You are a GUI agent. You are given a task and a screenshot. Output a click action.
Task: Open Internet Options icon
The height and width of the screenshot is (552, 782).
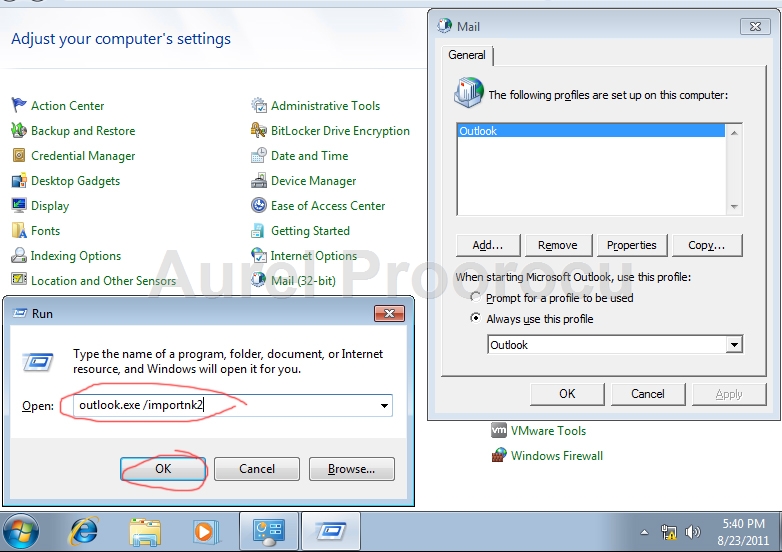258,255
